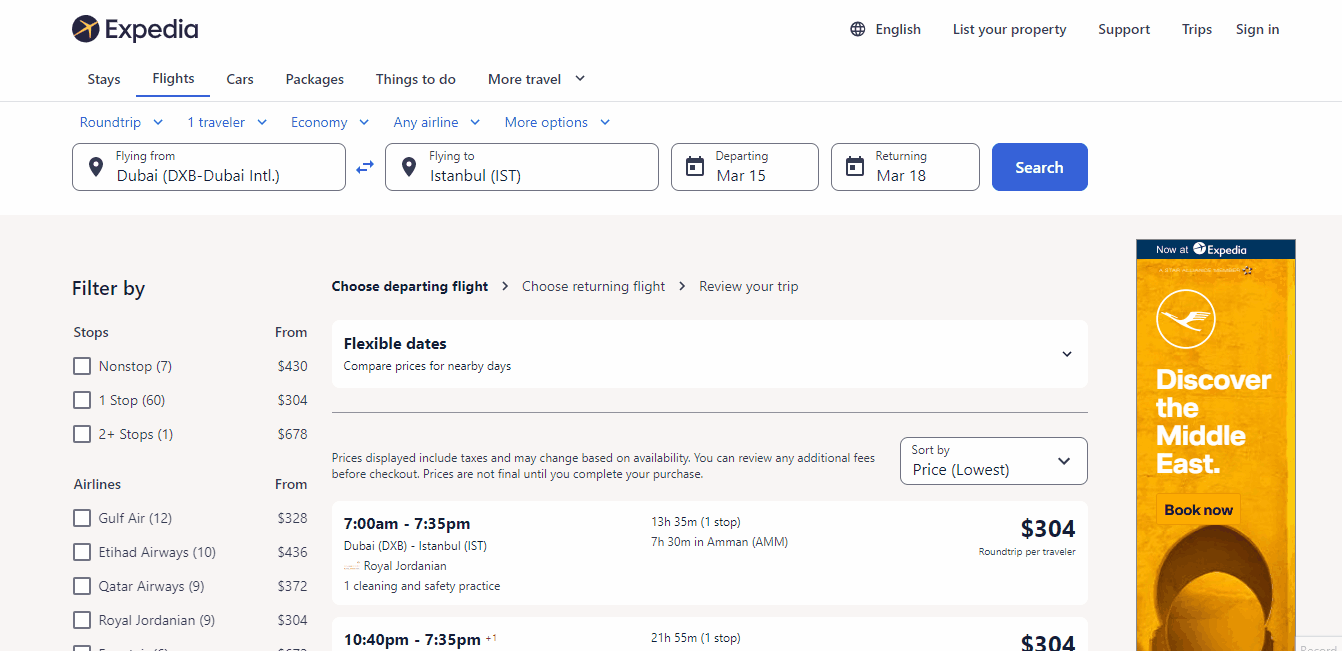Switch to the Things to do tab
1342x651 pixels.
click(416, 79)
